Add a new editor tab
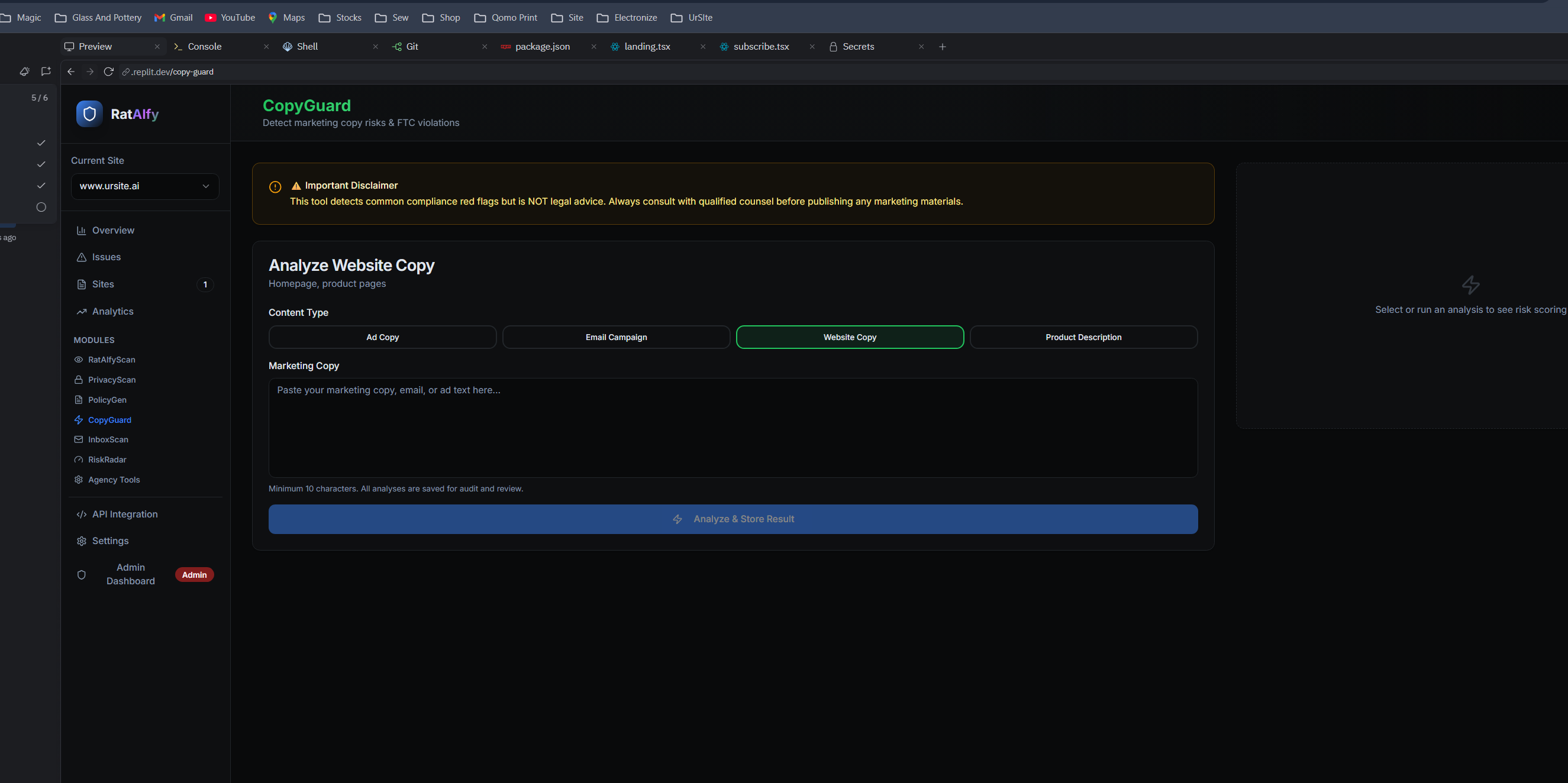The image size is (1568, 783). point(942,46)
